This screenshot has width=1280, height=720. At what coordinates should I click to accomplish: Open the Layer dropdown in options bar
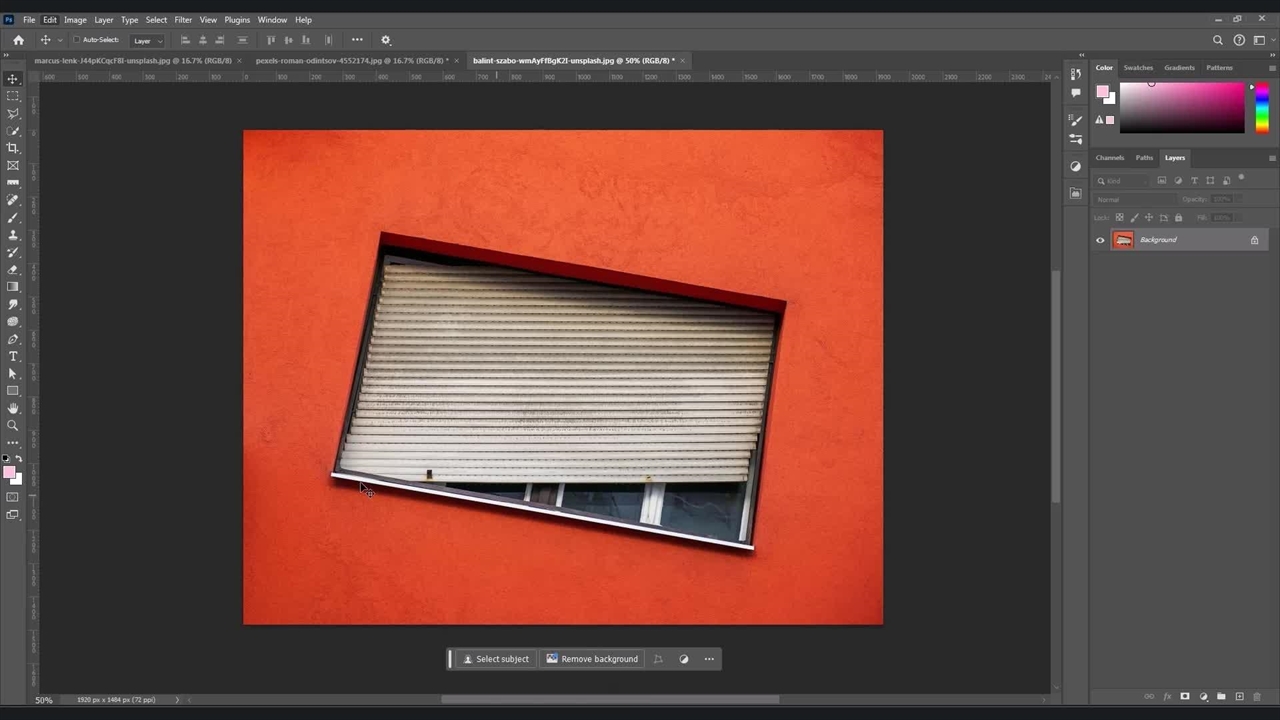(147, 41)
